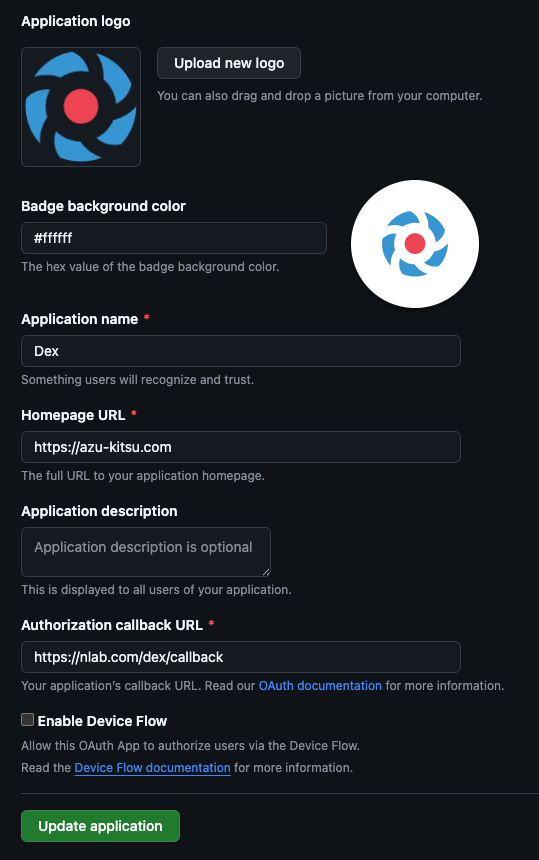Open the Device Flow documentation link
This screenshot has width=539, height=860.
152,768
